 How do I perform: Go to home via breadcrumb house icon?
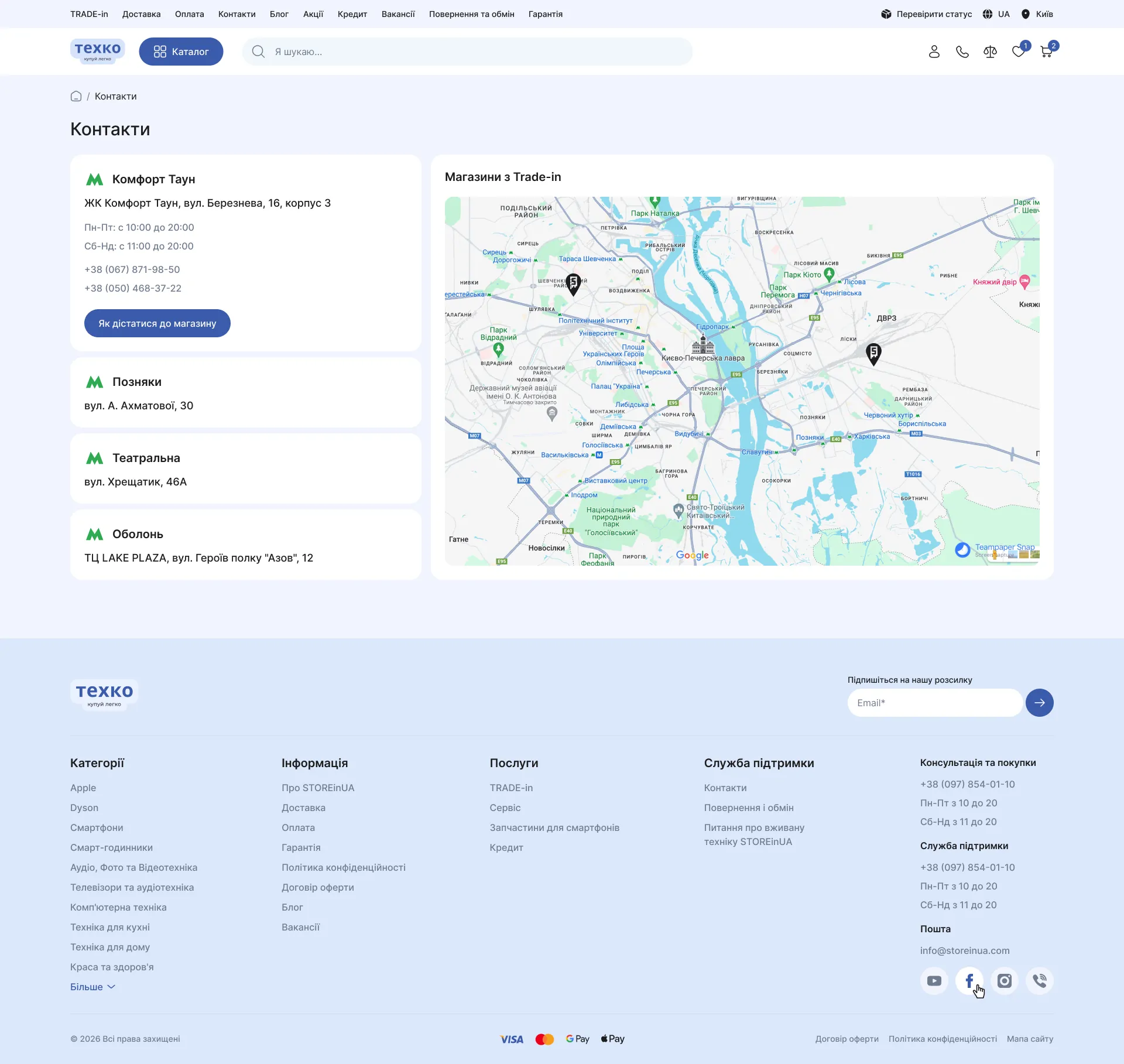click(x=76, y=96)
